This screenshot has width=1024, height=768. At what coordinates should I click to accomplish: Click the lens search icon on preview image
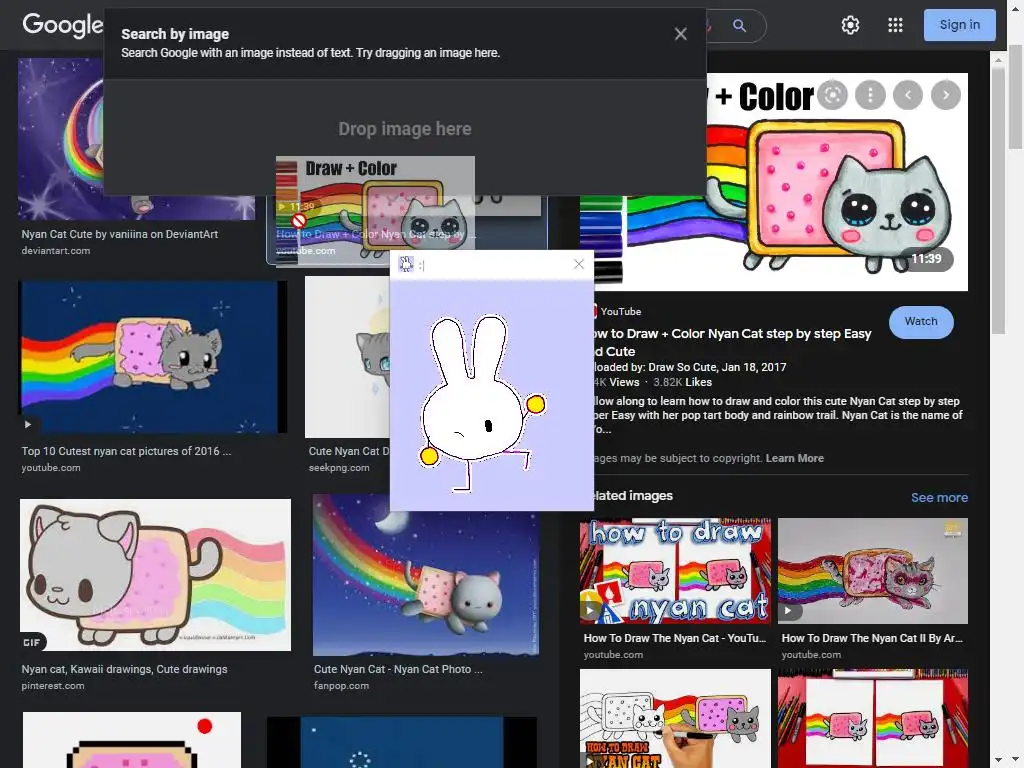coord(833,95)
